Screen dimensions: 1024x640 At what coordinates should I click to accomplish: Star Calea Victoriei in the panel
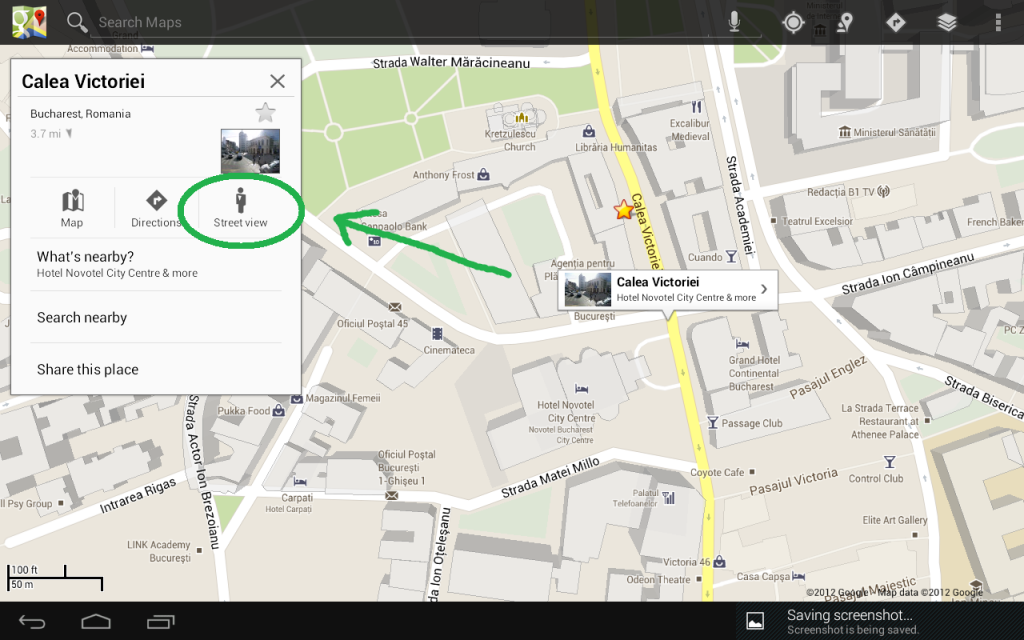(x=265, y=112)
